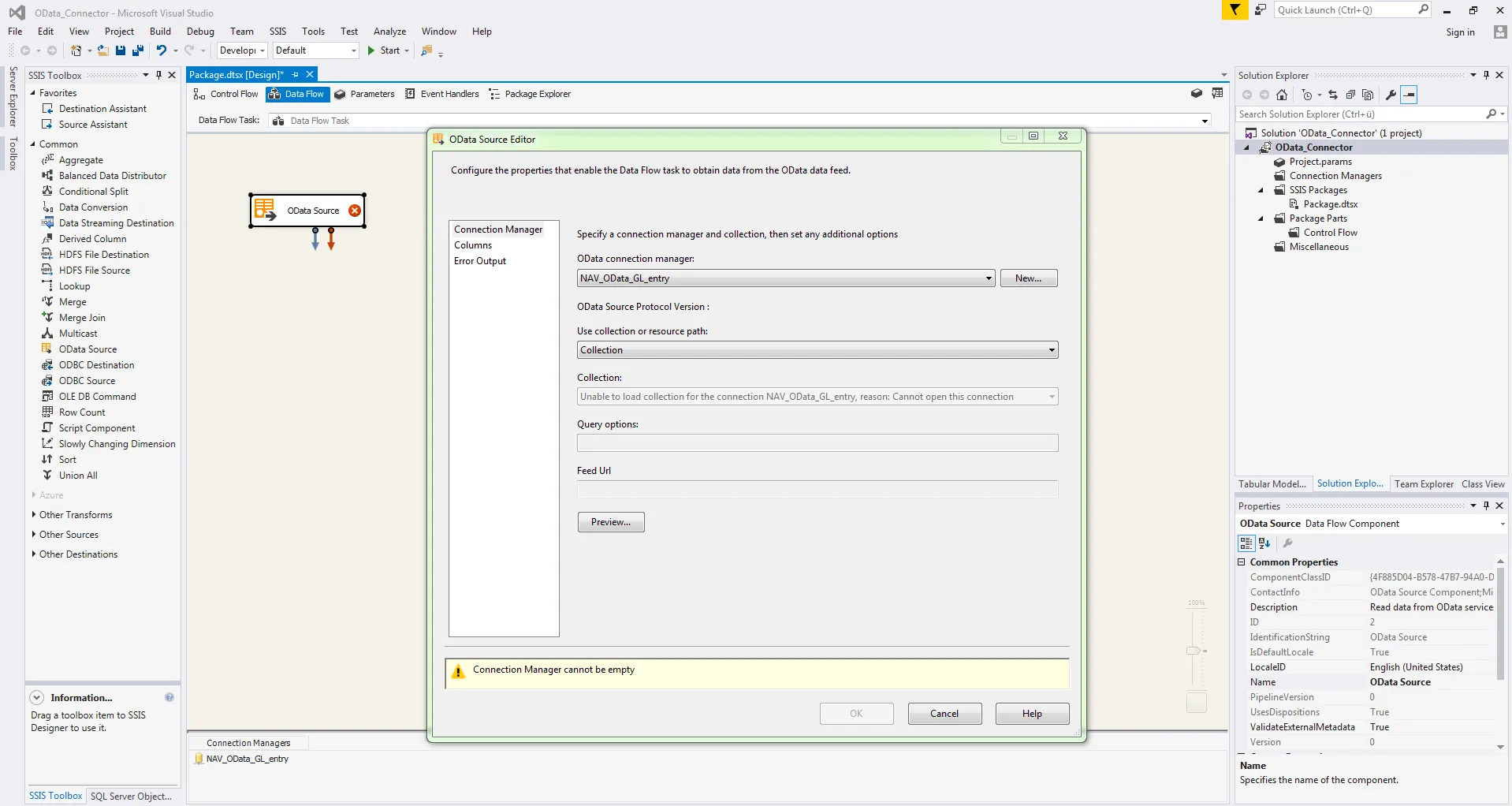The height and width of the screenshot is (806, 1512).
Task: Toggle Preview Selected Items in Solution Explorer
Action: (x=1410, y=95)
